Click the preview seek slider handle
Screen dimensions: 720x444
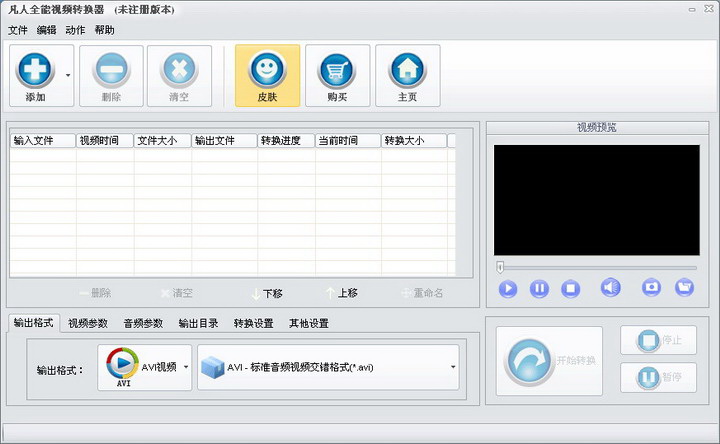[x=500, y=267]
